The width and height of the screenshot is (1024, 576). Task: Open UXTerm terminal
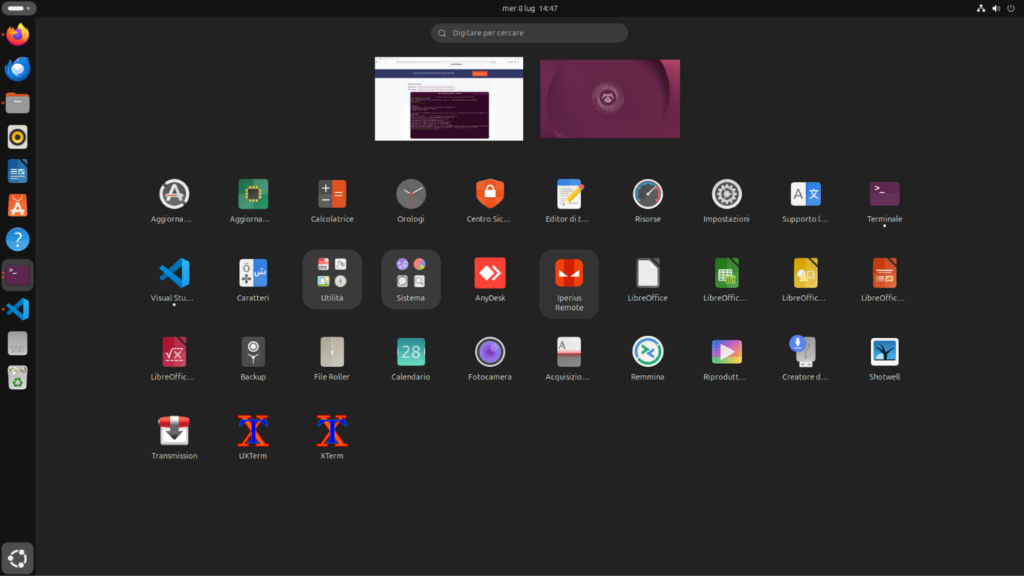point(253,431)
